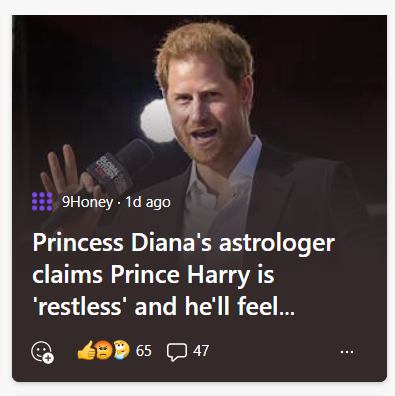Click the truncated line "'restless' and he'll feel..."
The image size is (395, 396).
pos(163,306)
